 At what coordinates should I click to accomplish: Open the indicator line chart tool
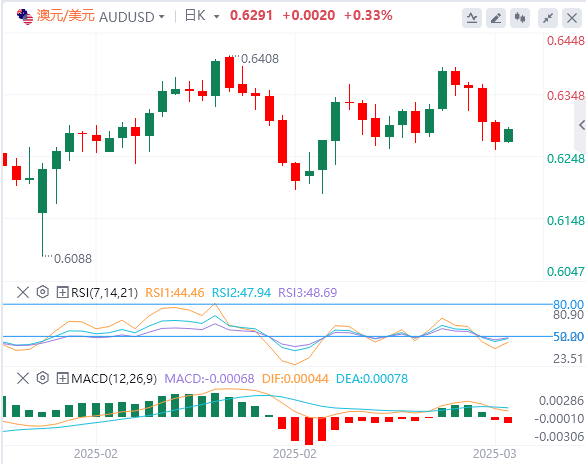coord(472,18)
